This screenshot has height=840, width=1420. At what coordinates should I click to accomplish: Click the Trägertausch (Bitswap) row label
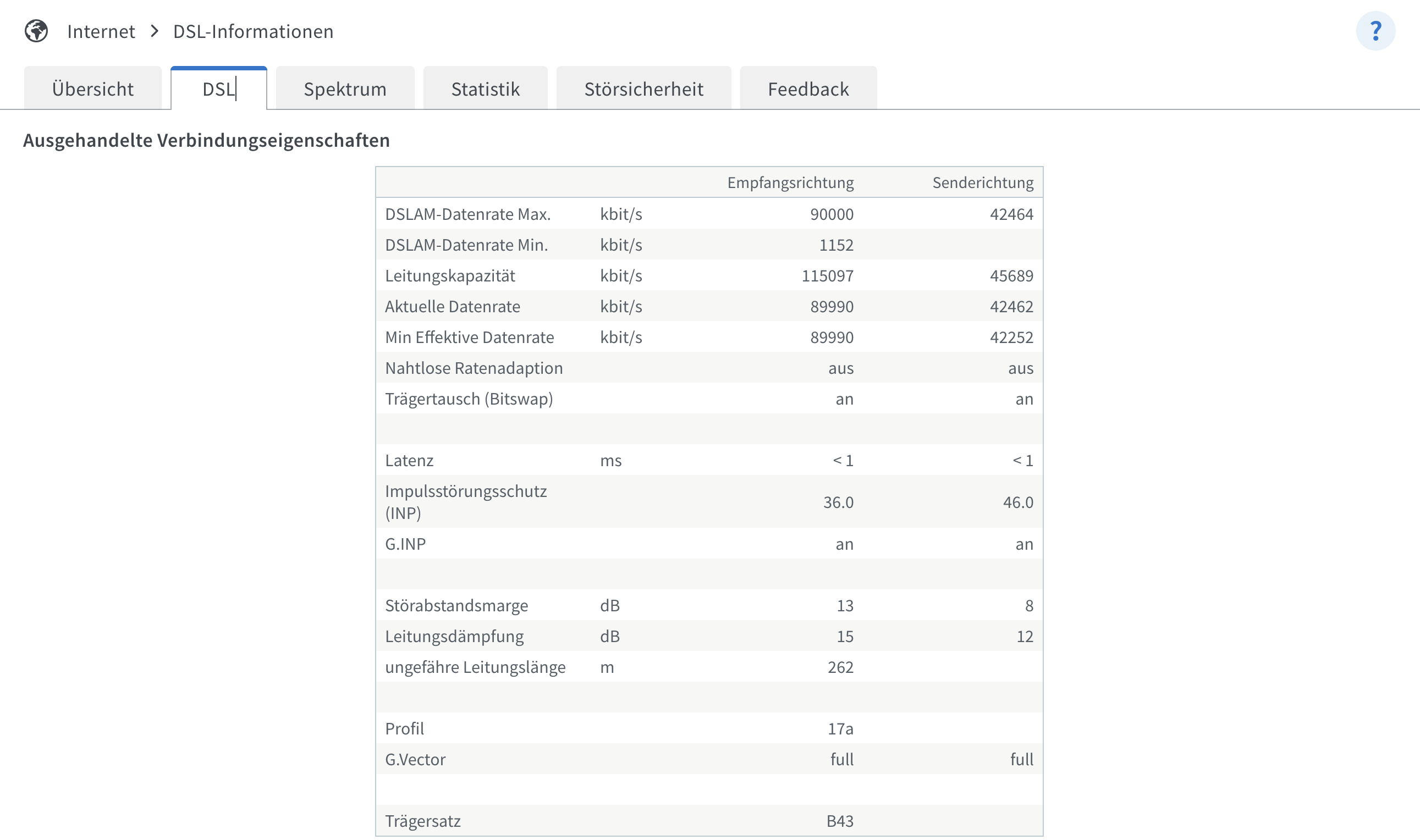(469, 399)
